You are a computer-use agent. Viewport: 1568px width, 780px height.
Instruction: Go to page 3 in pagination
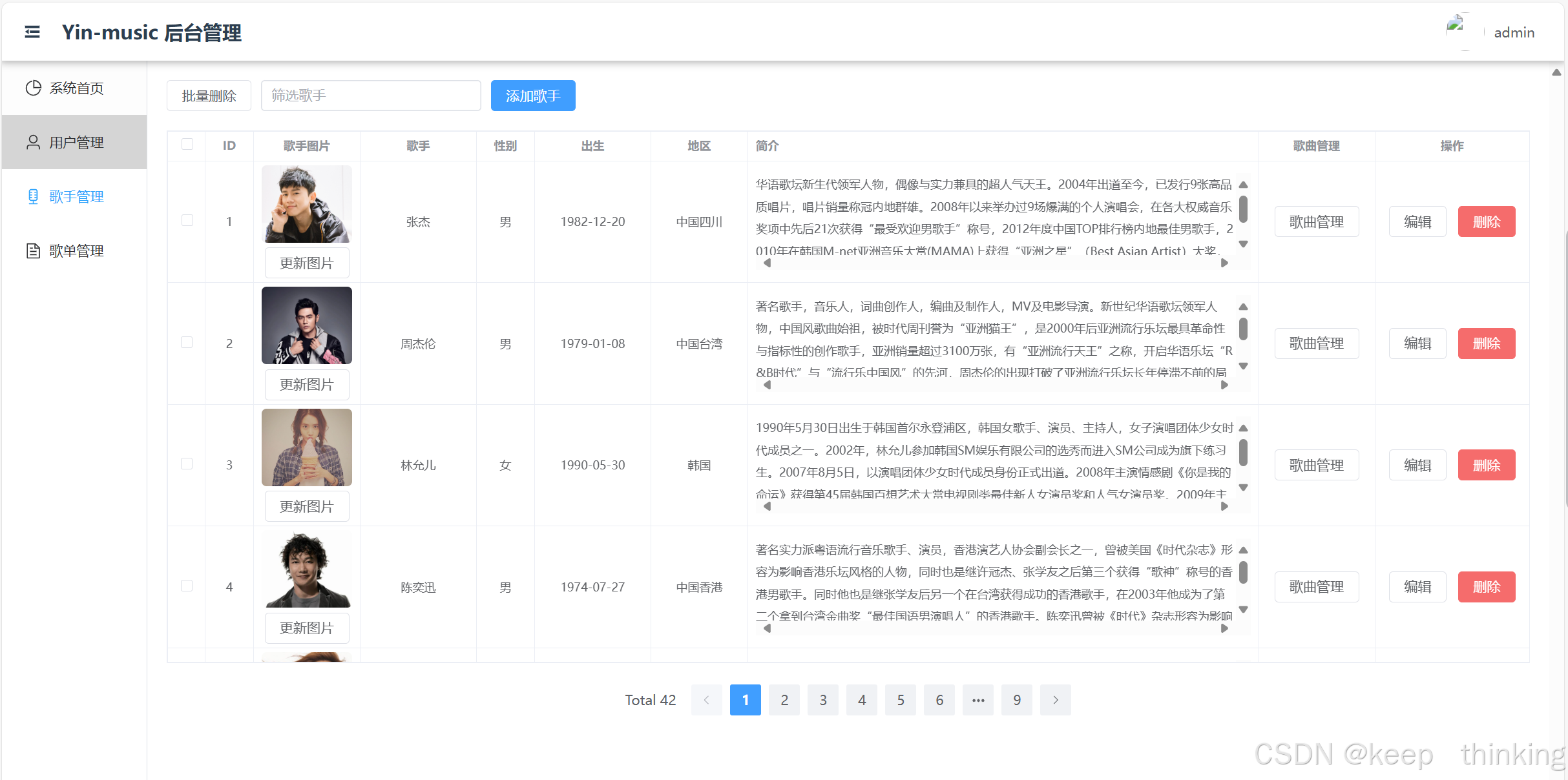click(822, 700)
